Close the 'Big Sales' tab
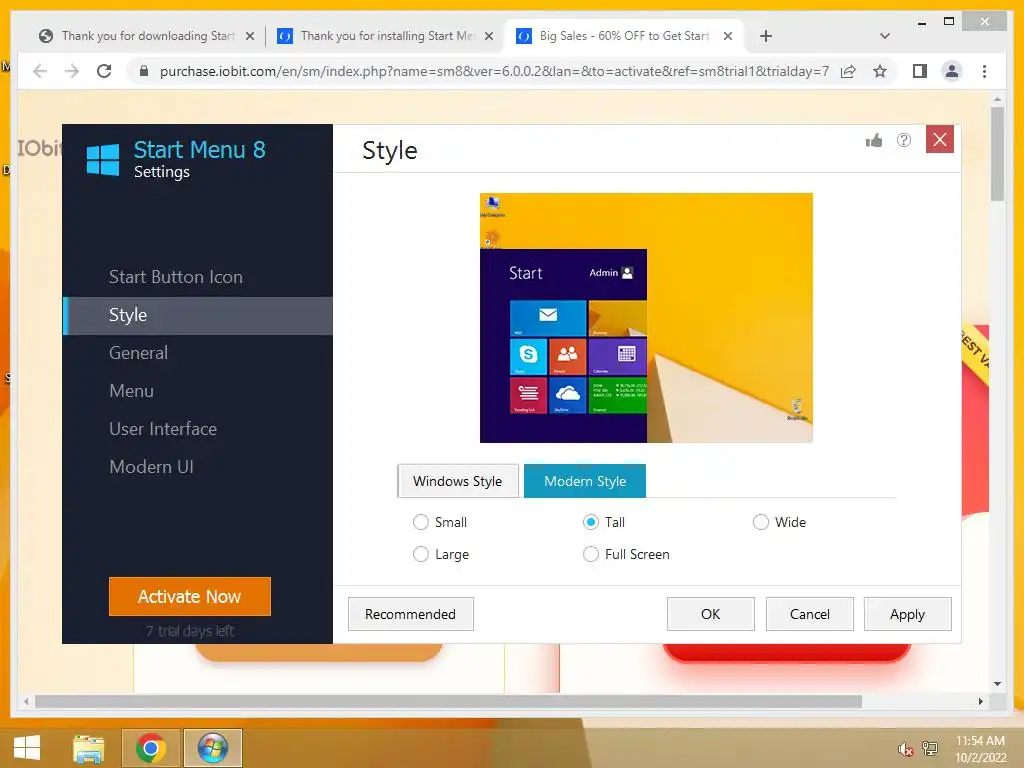This screenshot has height=768, width=1024. 728,37
